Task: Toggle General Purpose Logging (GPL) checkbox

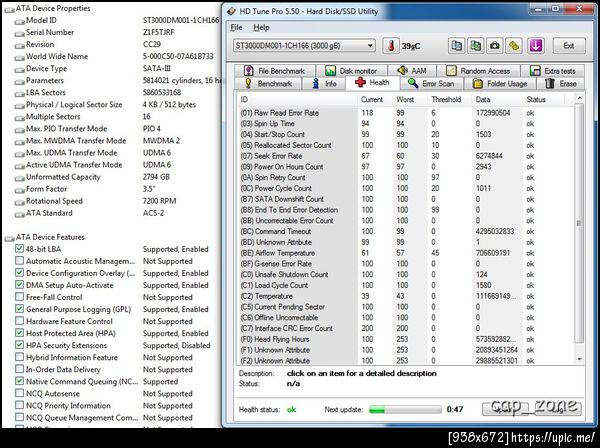Action: click(20, 309)
